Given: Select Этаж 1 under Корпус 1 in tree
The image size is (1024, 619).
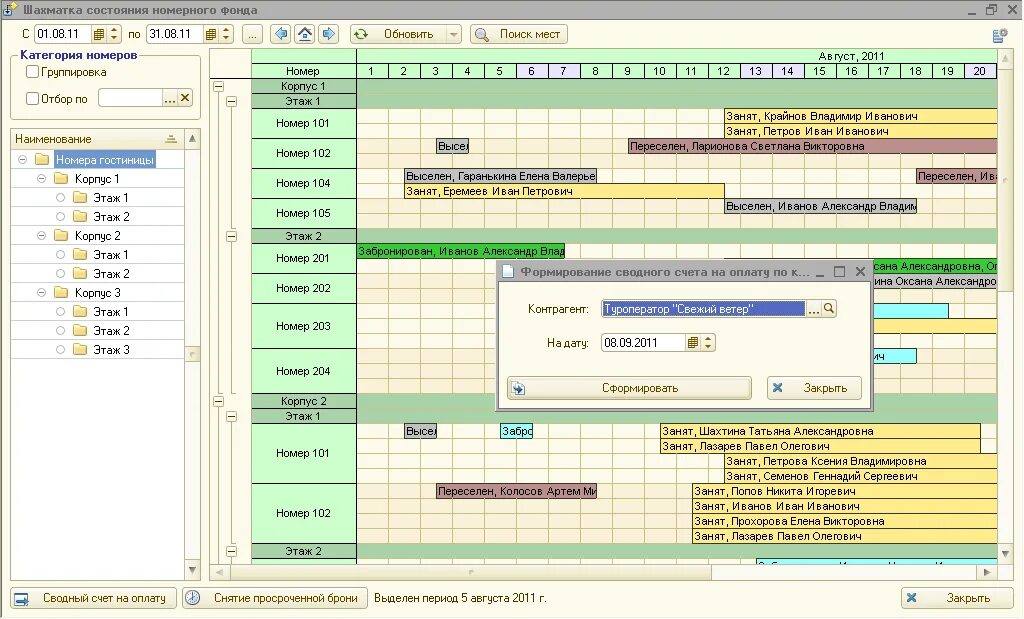Looking at the screenshot, I should (111, 198).
